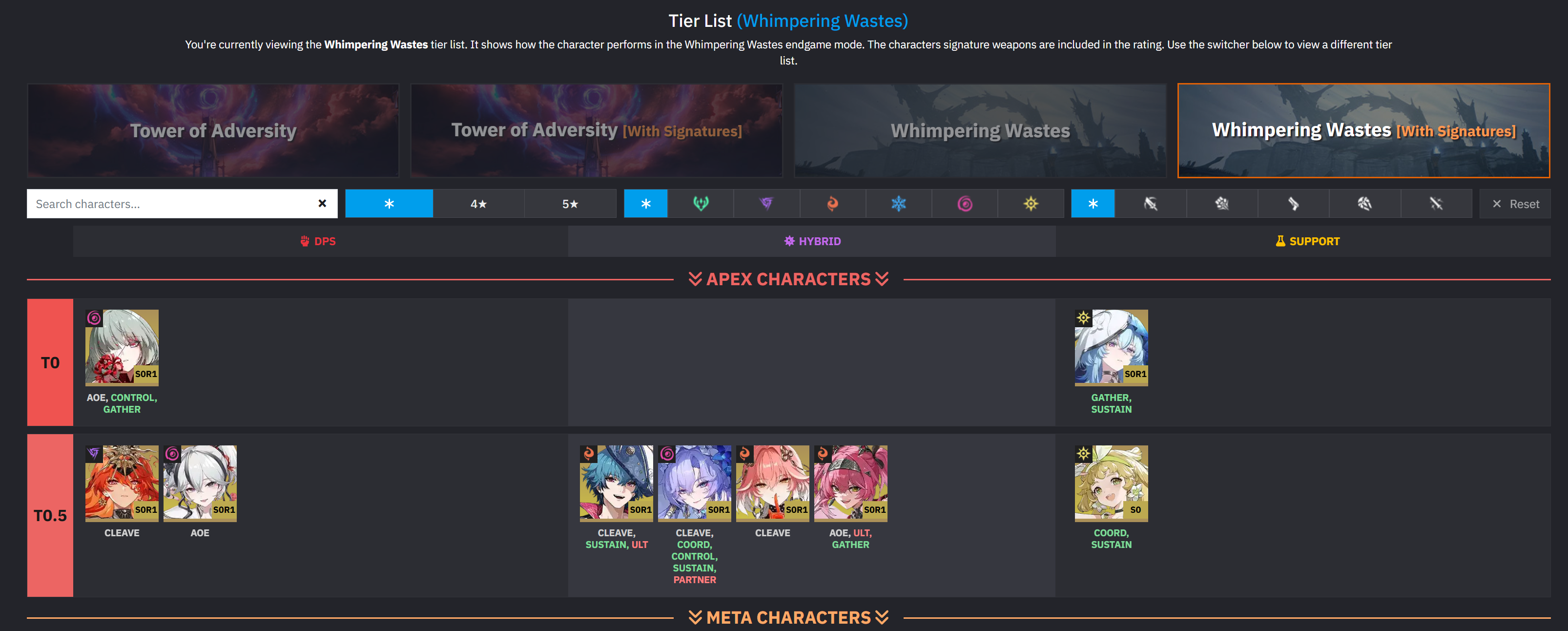Expand the META CHARACTERS section

788,617
